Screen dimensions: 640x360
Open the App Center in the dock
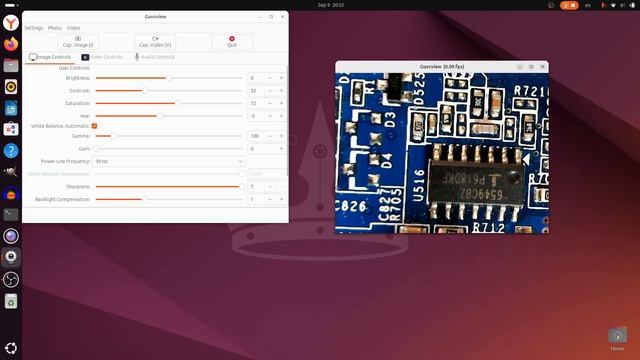[x=11, y=129]
